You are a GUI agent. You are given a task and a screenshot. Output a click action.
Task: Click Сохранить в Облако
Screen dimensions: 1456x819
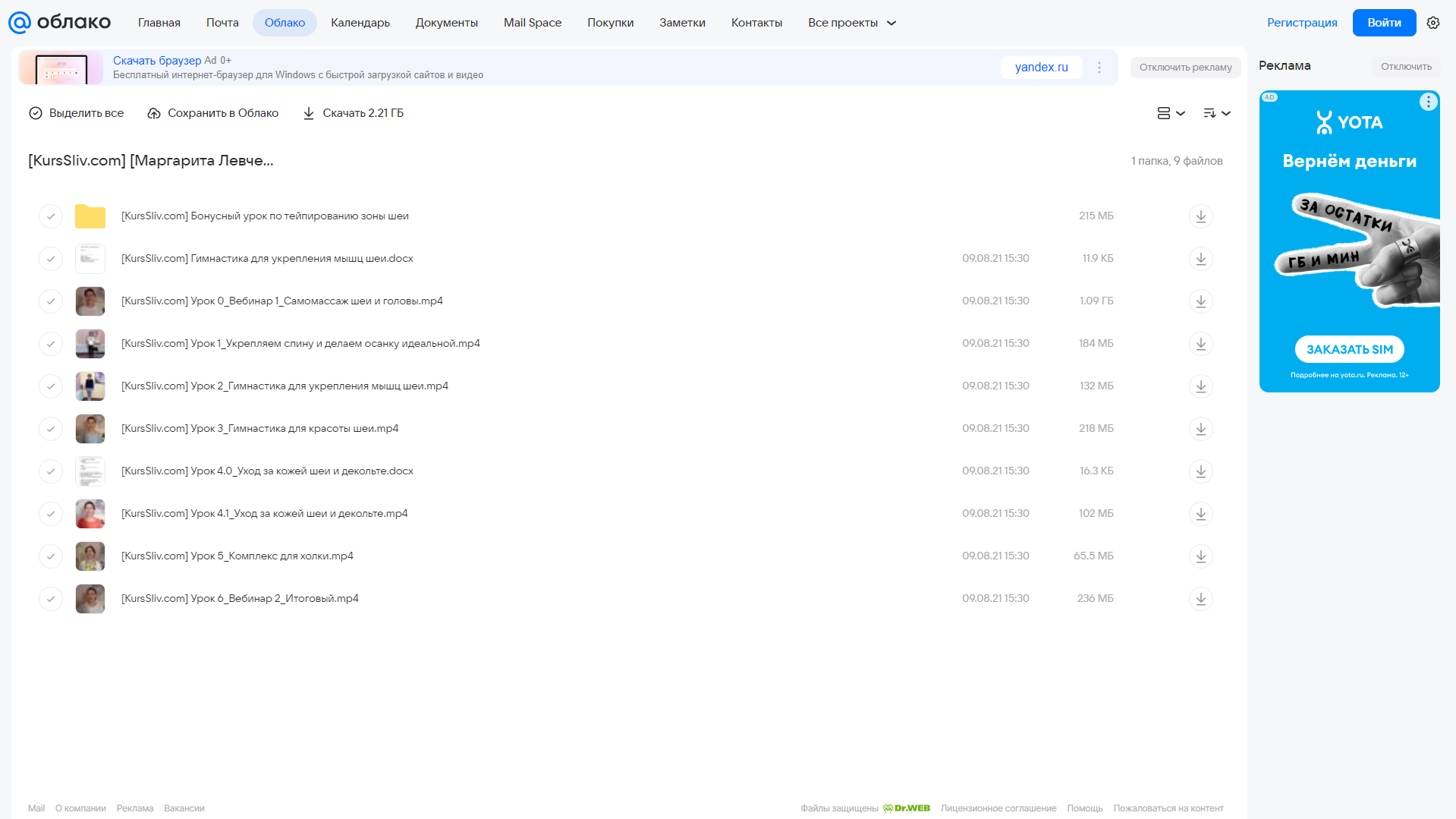[213, 113]
